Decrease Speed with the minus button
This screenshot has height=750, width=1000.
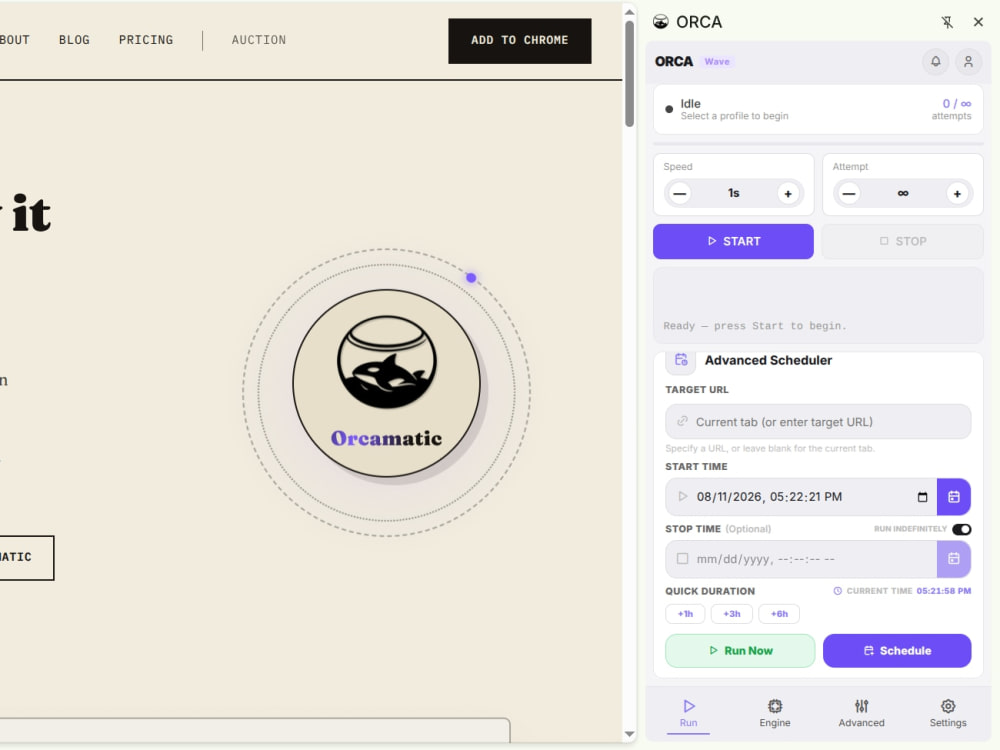[x=680, y=194]
